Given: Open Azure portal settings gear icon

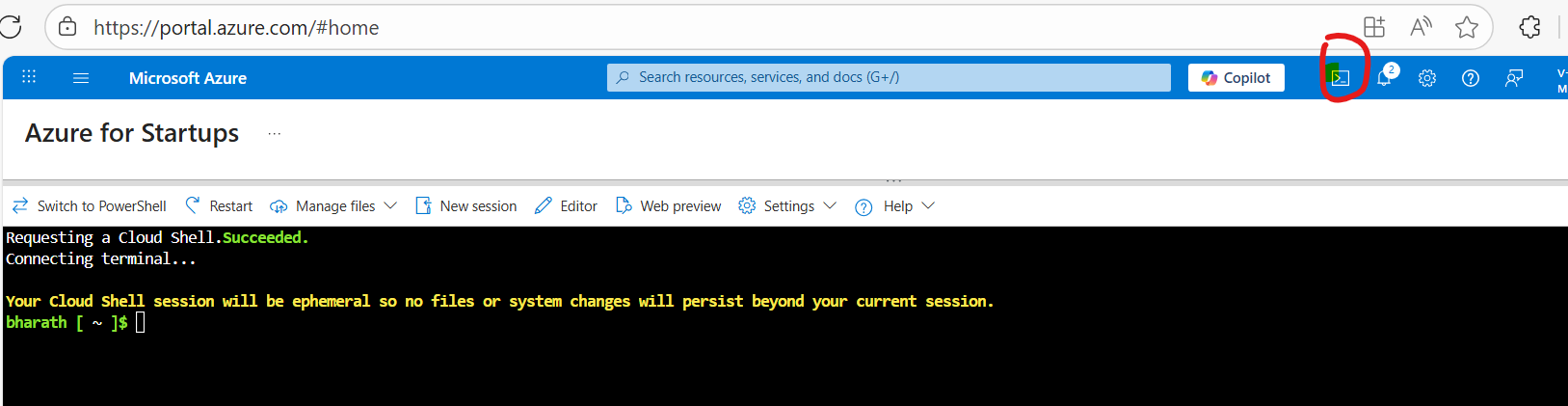Looking at the screenshot, I should 1427,78.
